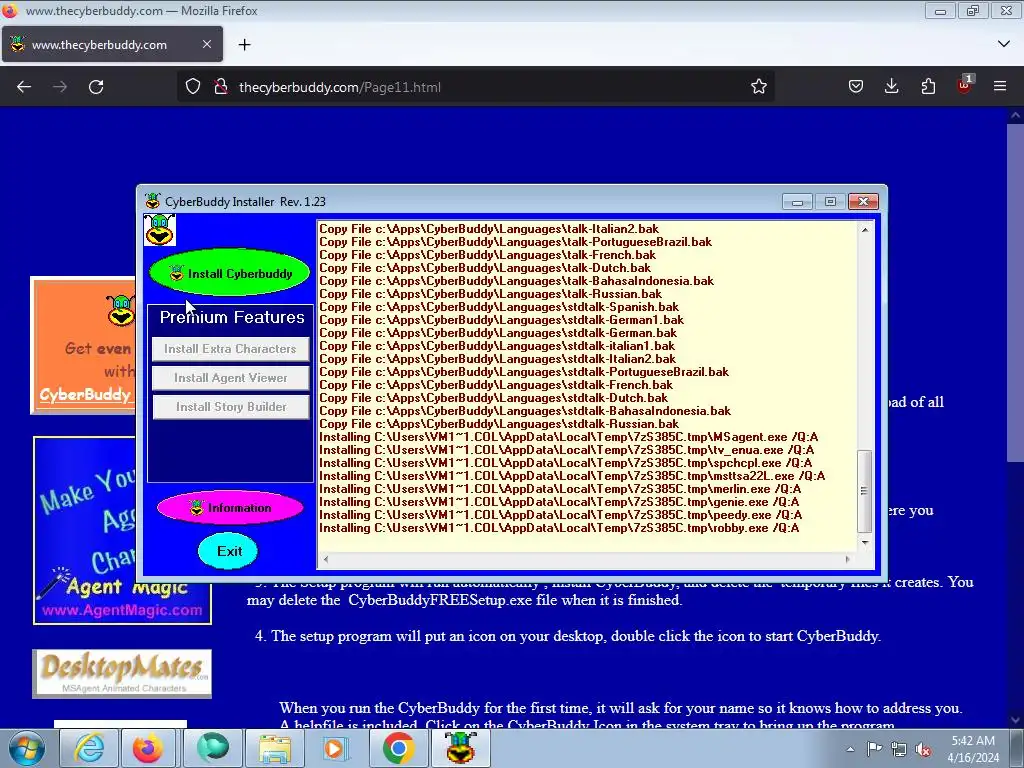Click the Install Agent Viewer button

(x=231, y=377)
